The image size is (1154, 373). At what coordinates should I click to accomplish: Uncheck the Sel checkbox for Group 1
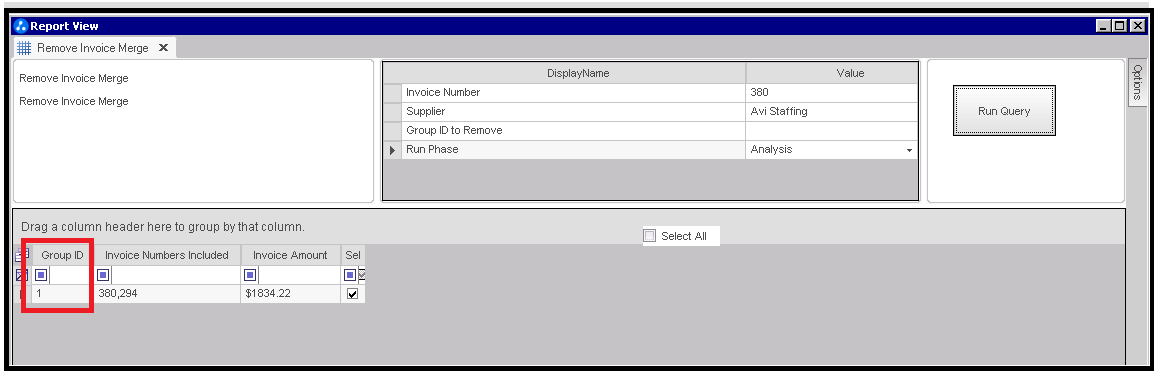coord(353,294)
